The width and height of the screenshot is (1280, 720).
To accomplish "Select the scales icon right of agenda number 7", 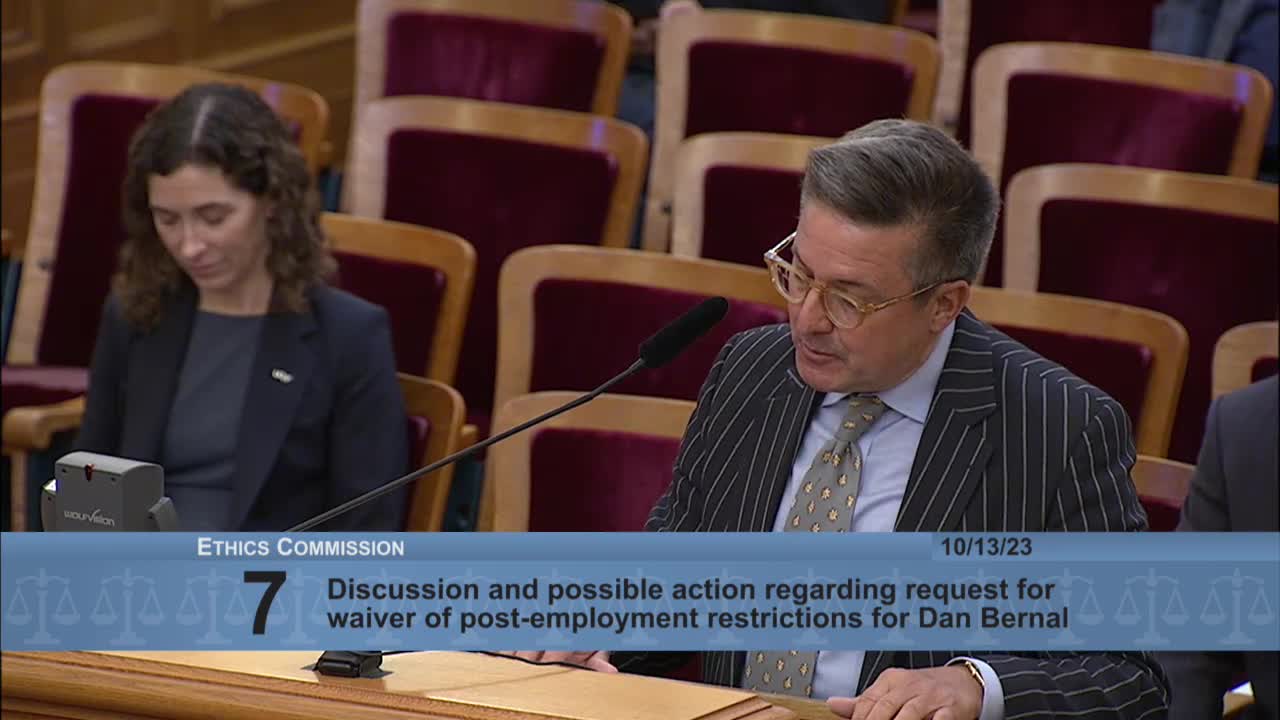I will click(300, 602).
